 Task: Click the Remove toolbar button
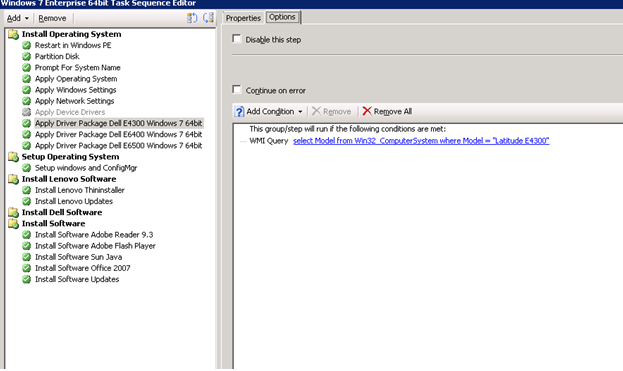click(52, 18)
